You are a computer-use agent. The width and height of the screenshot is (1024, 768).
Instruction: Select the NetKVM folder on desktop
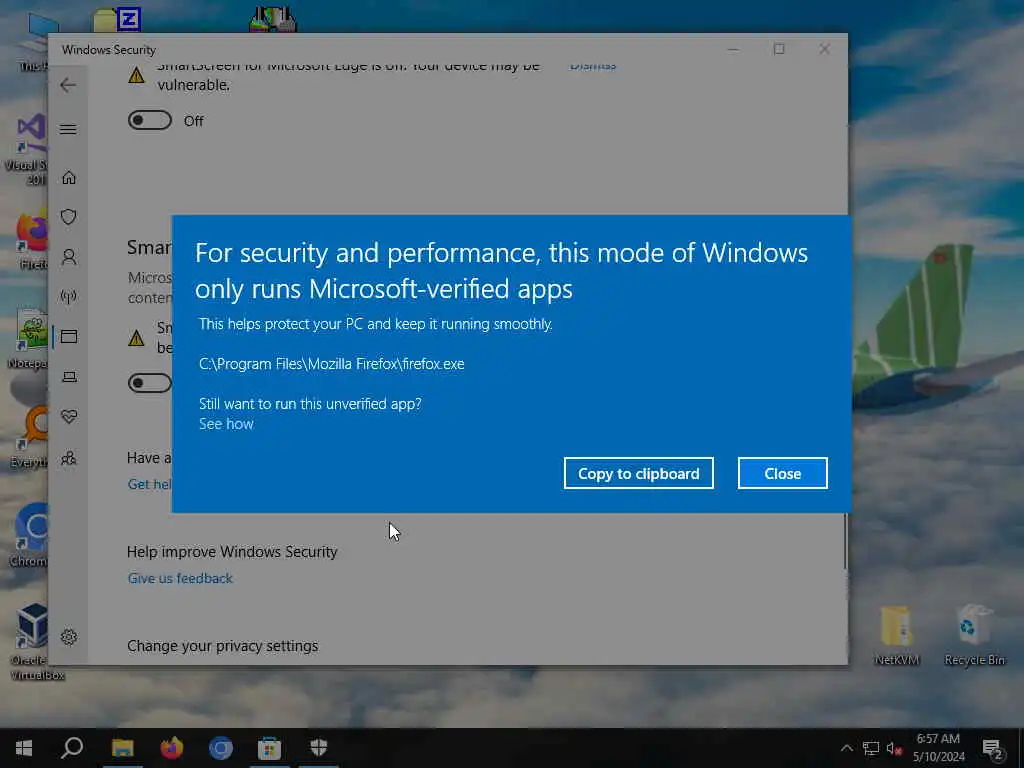(x=897, y=635)
